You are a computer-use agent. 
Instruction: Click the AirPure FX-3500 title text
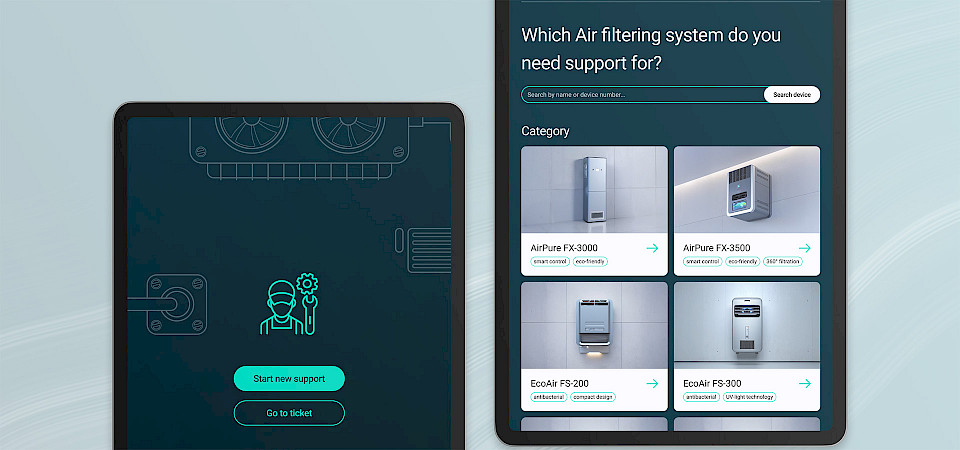tap(716, 248)
